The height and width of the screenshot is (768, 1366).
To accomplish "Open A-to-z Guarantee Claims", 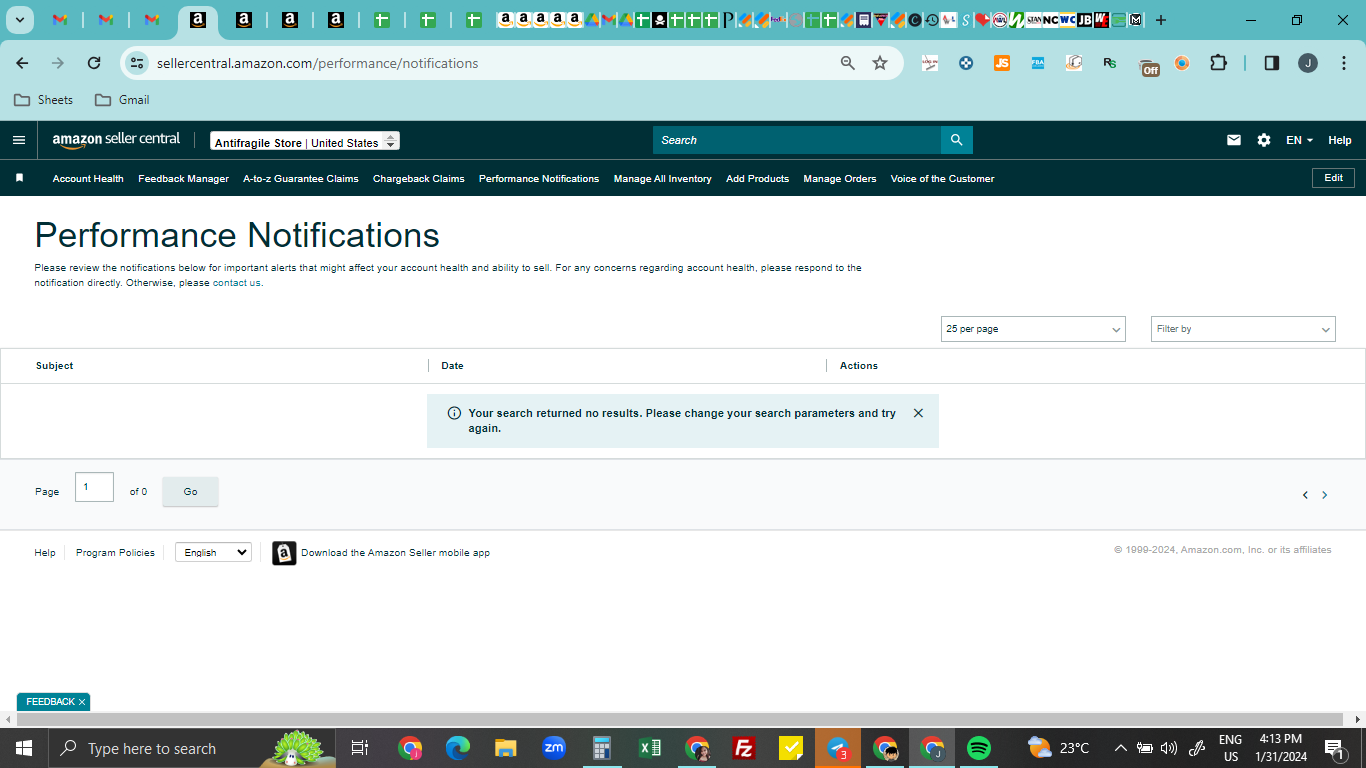I will [301, 179].
